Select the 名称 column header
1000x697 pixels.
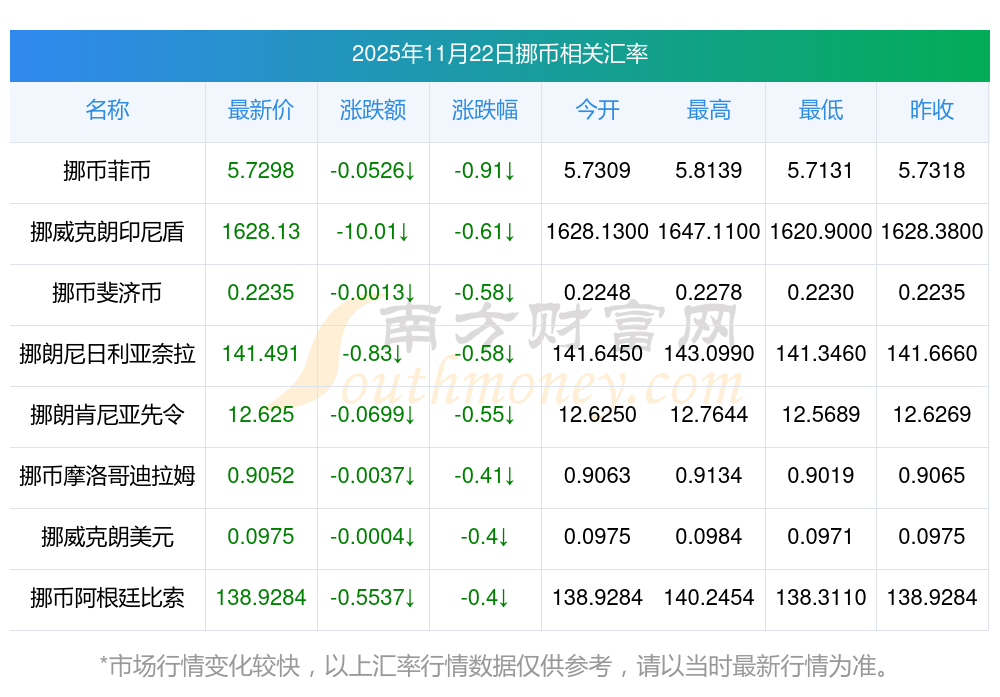point(107,110)
